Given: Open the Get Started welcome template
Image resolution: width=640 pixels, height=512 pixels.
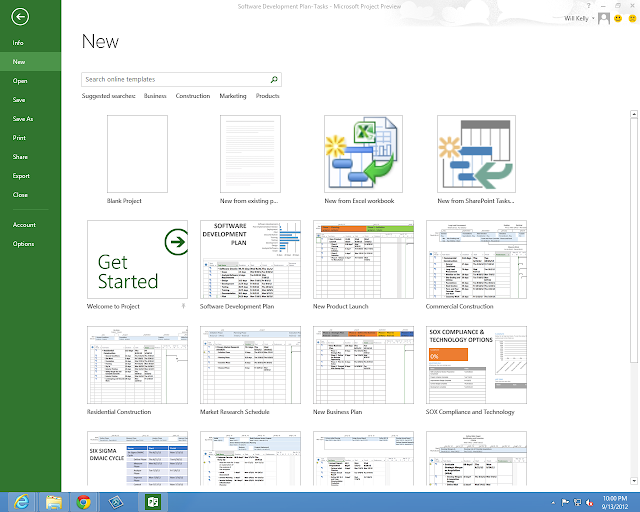Looking at the screenshot, I should click(x=137, y=259).
